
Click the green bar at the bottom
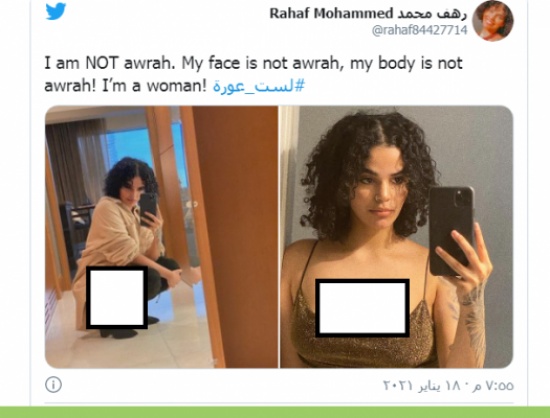coord(275,412)
